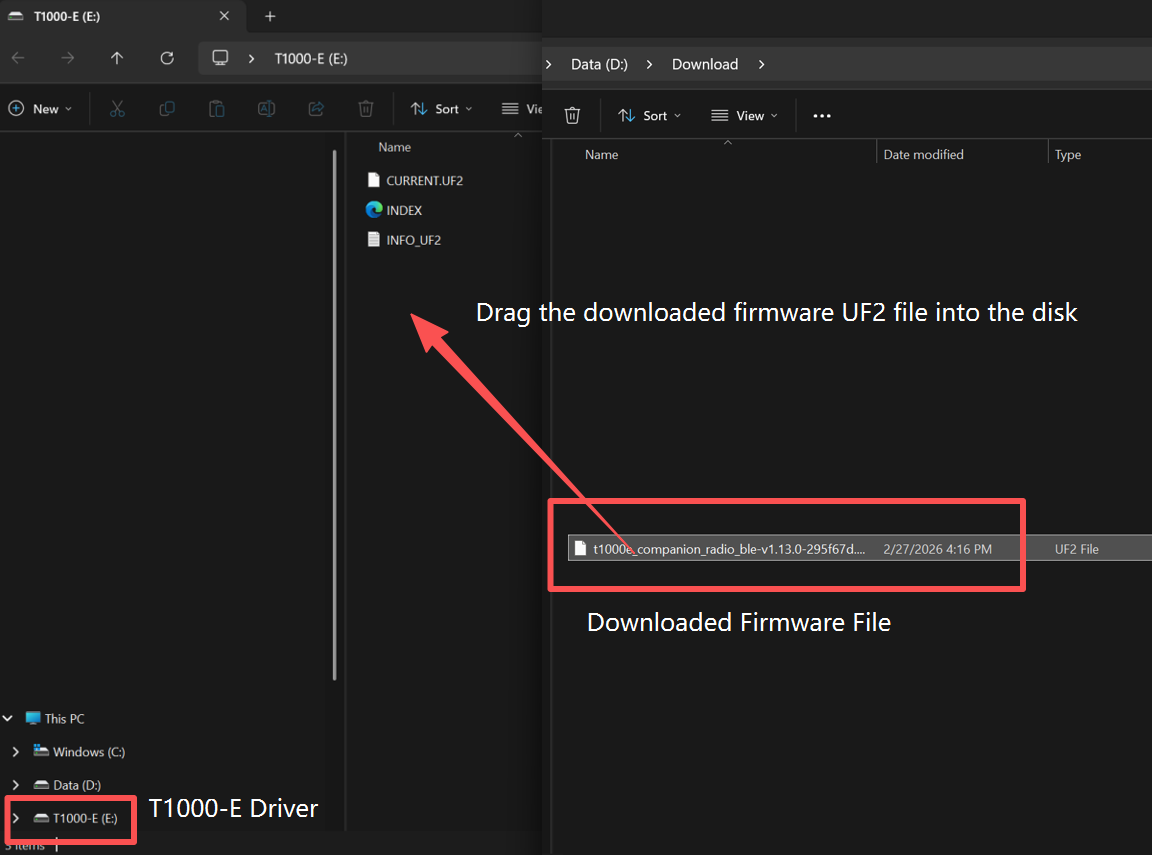Click the Download breadcrumb in address bar

(x=704, y=64)
